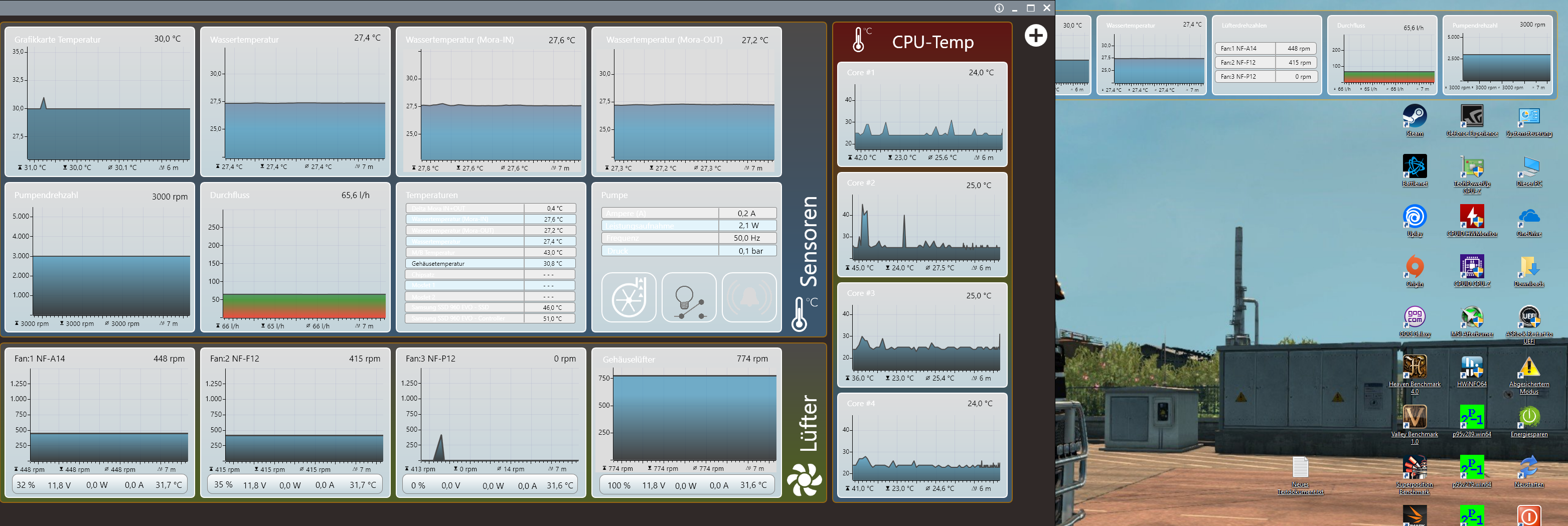Select the Sensoren section label
Screen dimensions: 1568x526
coord(809,241)
